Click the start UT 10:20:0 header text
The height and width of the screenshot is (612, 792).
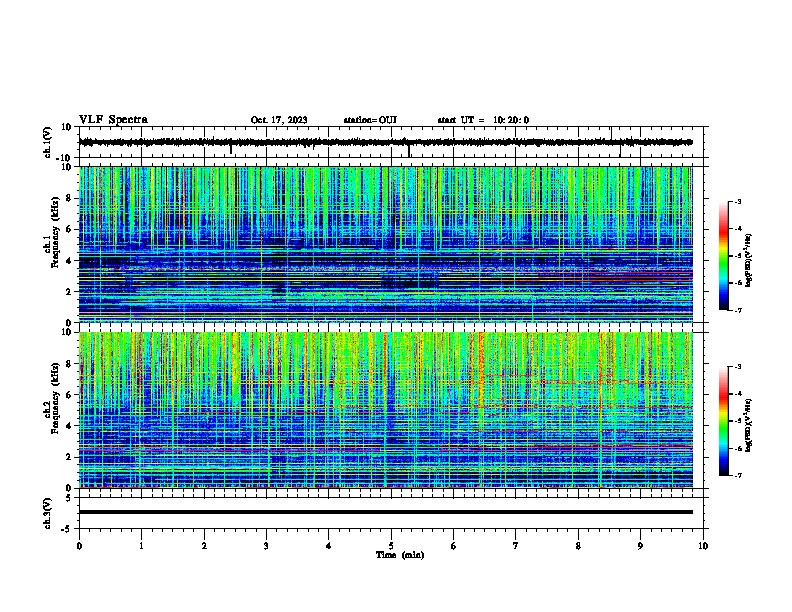pyautogui.click(x=483, y=120)
